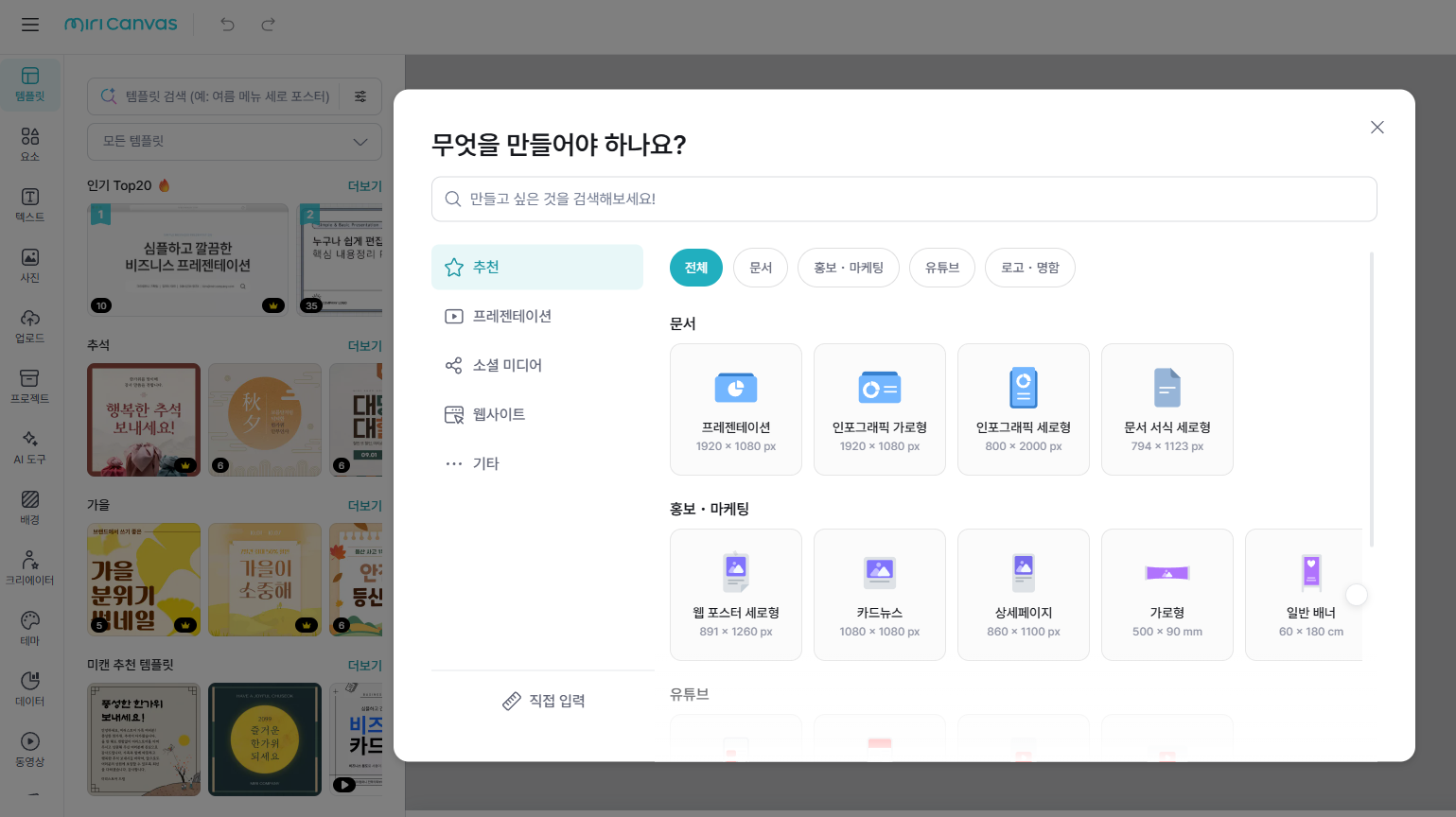1456x817 pixels.
Task: Select the 전체 filter chip
Action: pos(696,268)
